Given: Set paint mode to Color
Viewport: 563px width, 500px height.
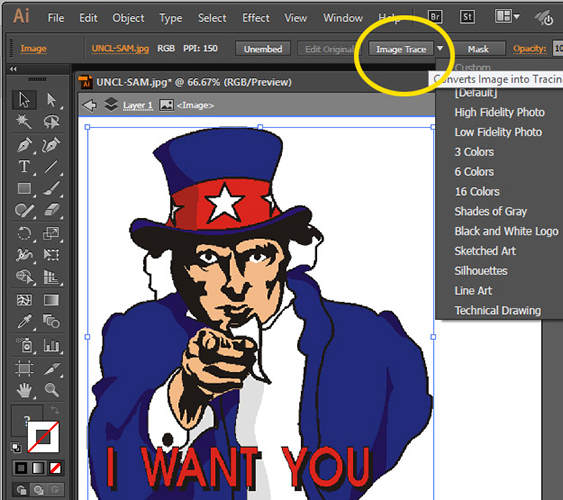Looking at the screenshot, I should point(21,468).
